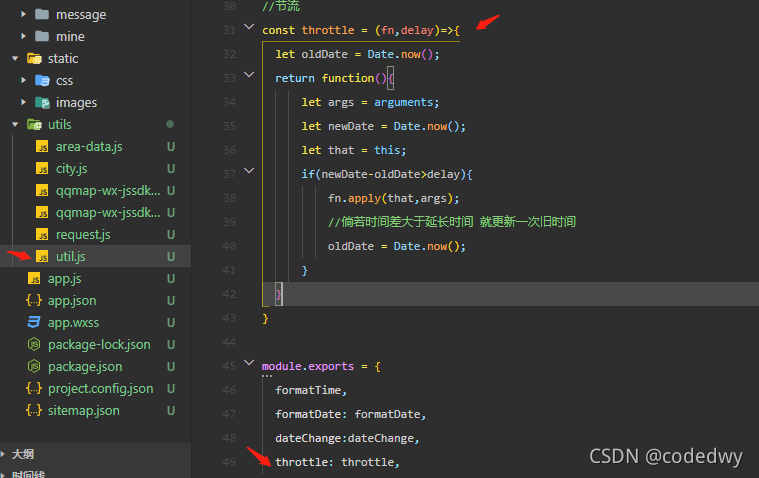The height and width of the screenshot is (478, 759).
Task: Click the JS icon of area-data.js
Action: (42, 146)
